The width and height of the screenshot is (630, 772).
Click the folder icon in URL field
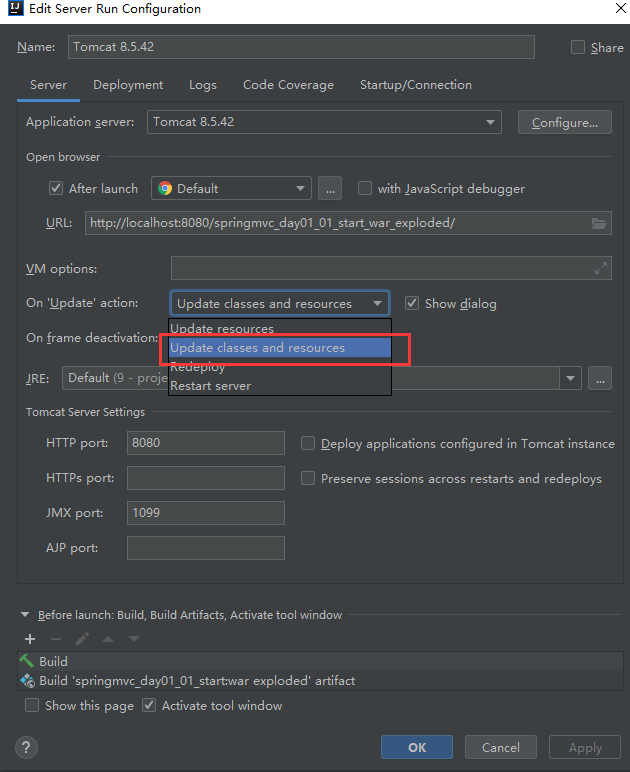click(x=599, y=224)
